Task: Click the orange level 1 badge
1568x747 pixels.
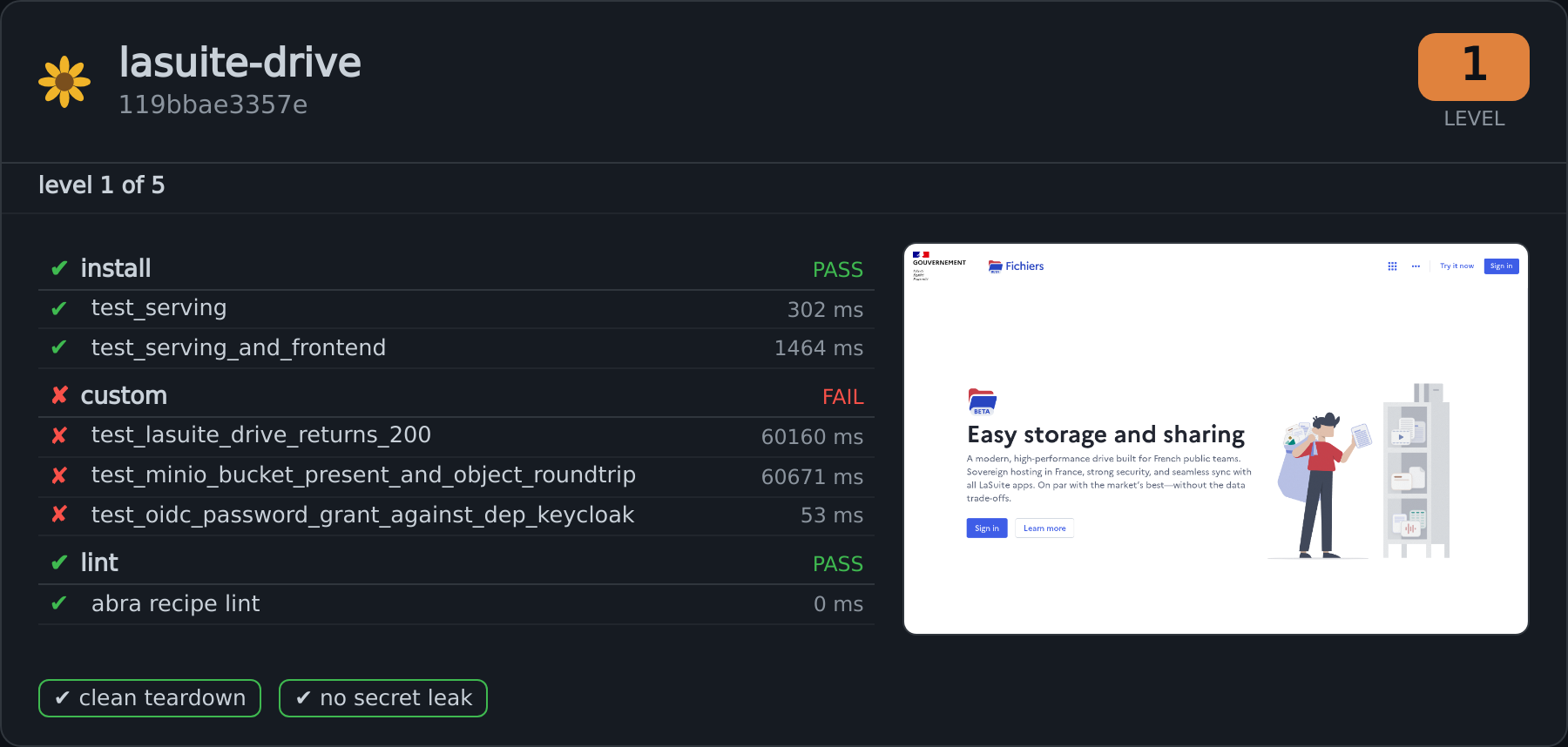Action: (x=1473, y=67)
